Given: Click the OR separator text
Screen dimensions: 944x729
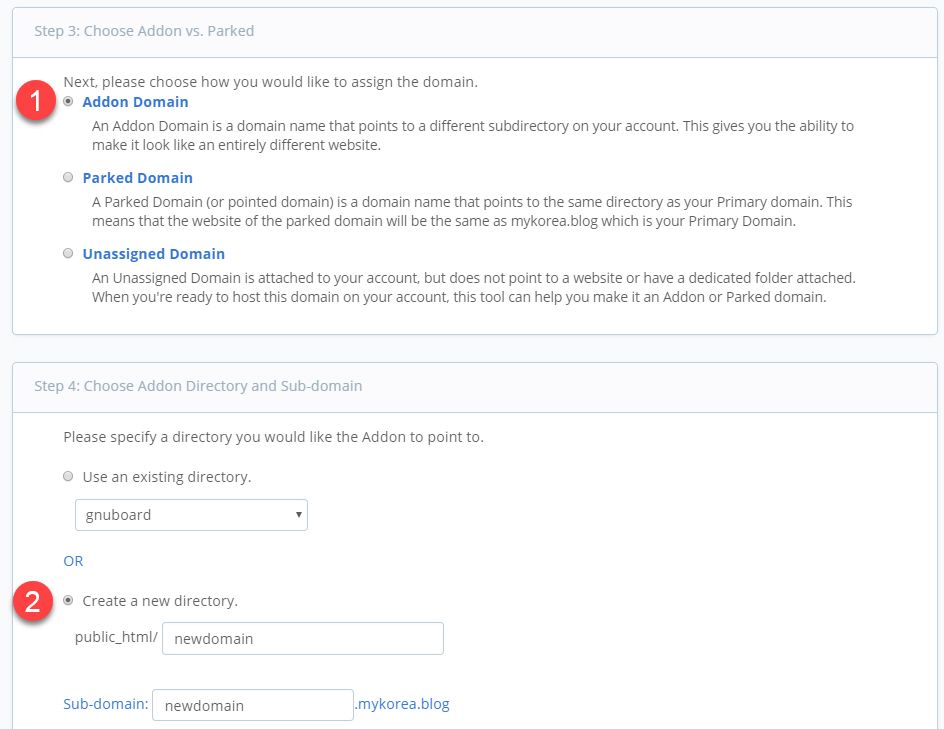Looking at the screenshot, I should coord(73,561).
